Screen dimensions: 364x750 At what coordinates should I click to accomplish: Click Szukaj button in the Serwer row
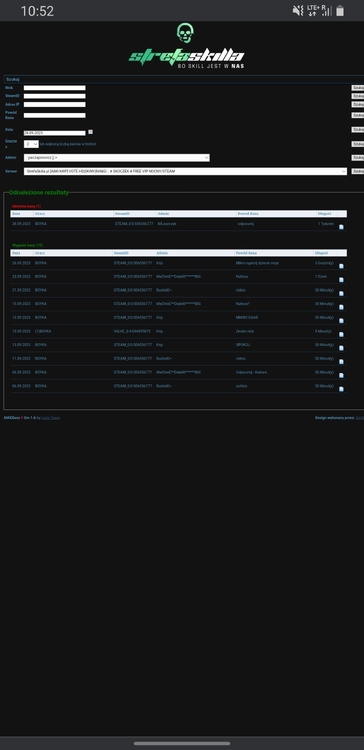pyautogui.click(x=358, y=171)
